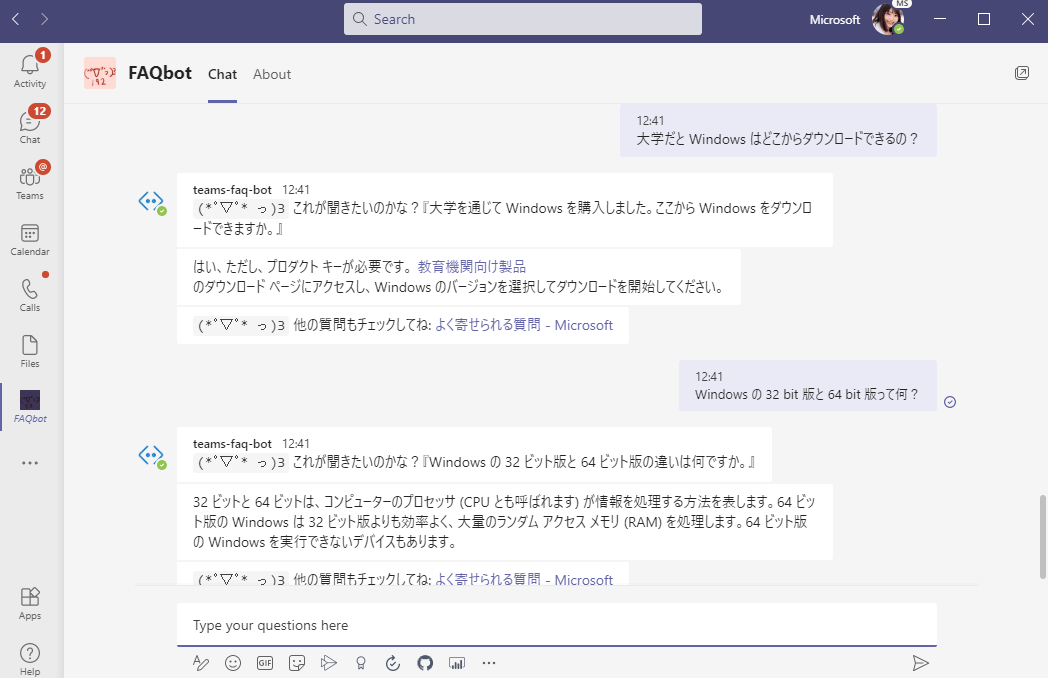Open the Calendar app
Image resolution: width=1048 pixels, height=678 pixels.
click(30, 239)
